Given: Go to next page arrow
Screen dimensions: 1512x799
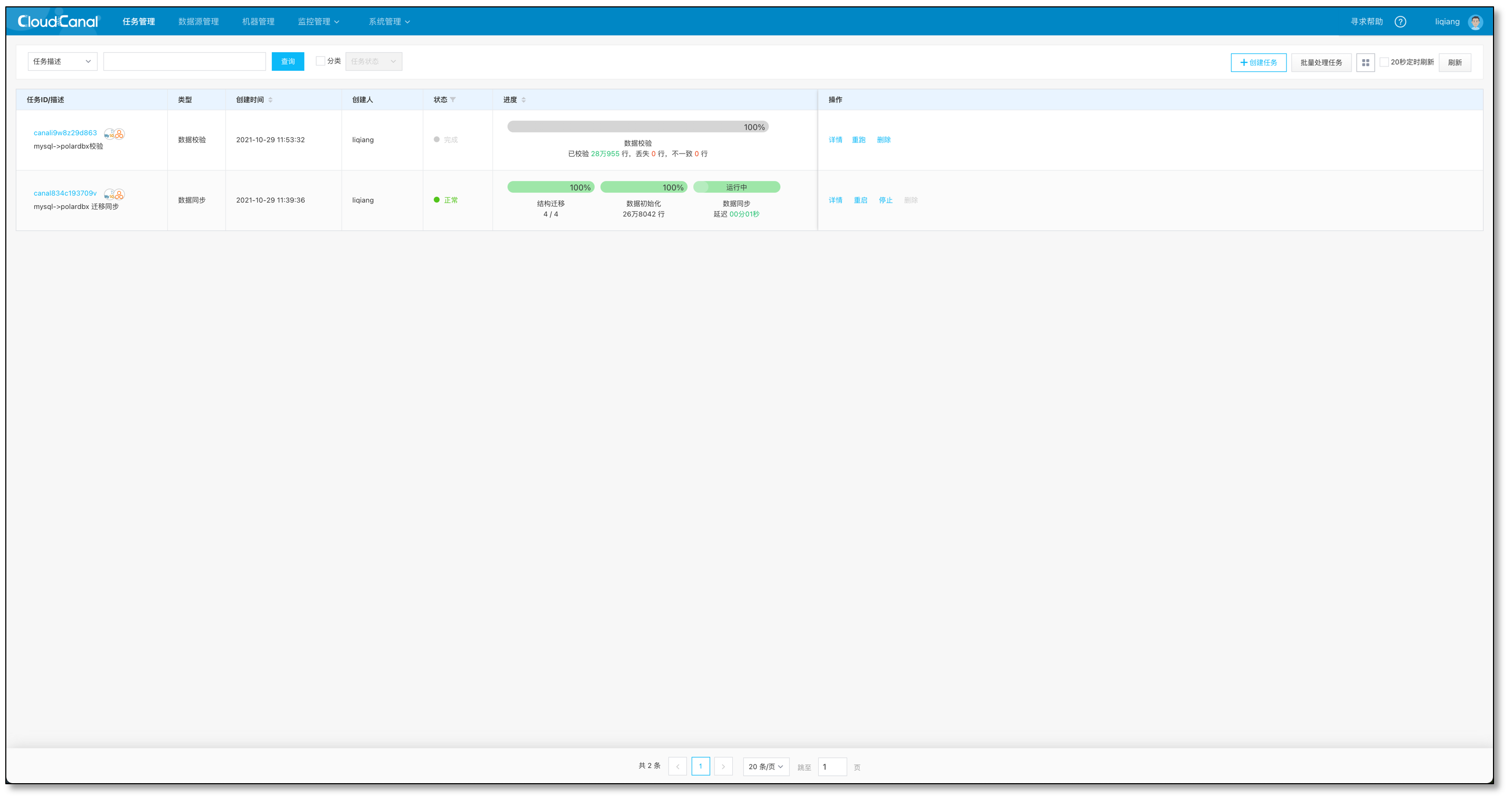Looking at the screenshot, I should pos(723,766).
